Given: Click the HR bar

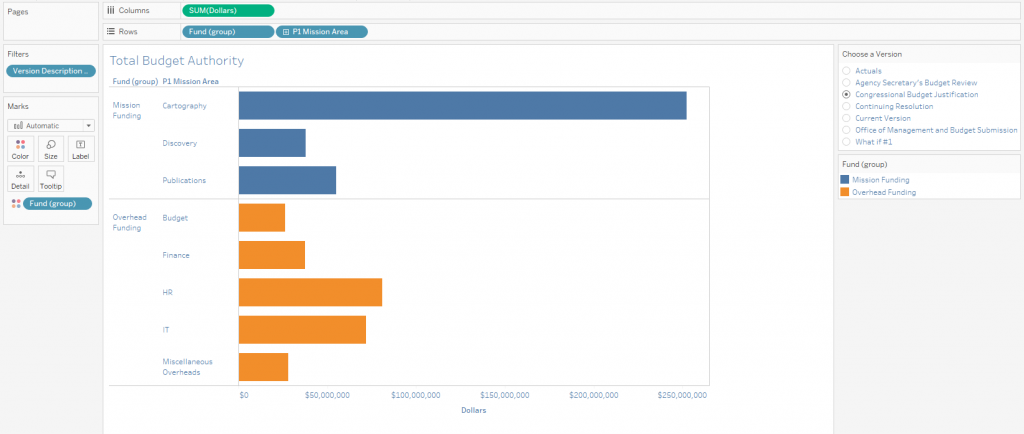Looking at the screenshot, I should tap(310, 292).
